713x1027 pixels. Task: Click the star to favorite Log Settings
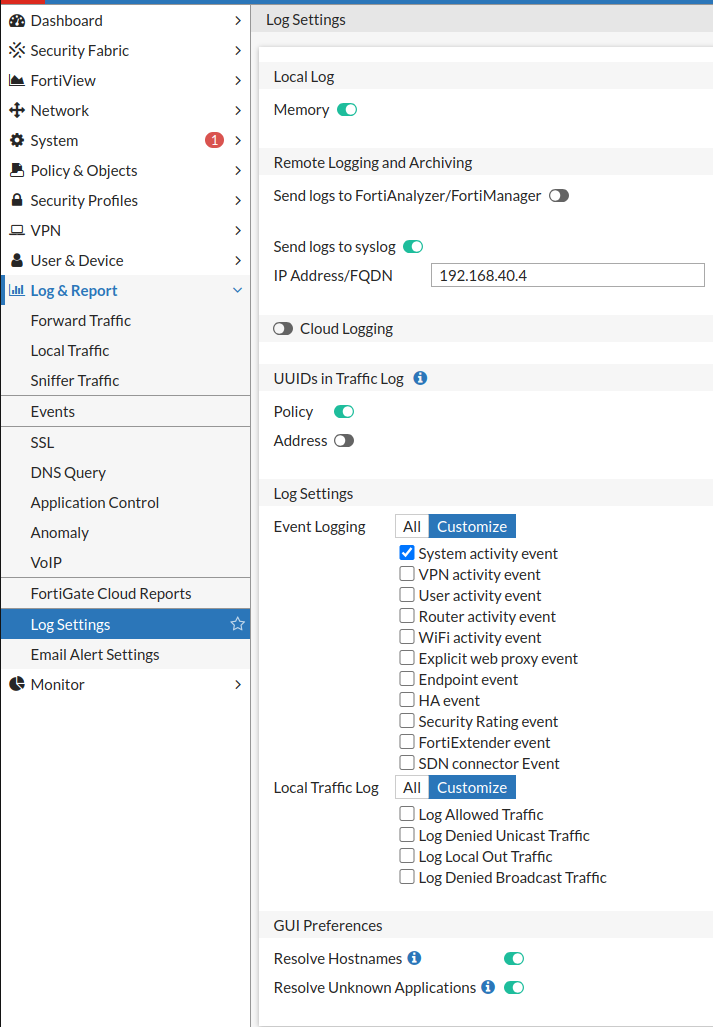point(237,623)
